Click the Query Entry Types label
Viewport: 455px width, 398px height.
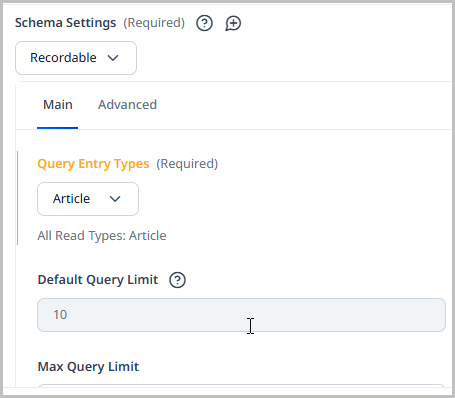click(x=93, y=164)
